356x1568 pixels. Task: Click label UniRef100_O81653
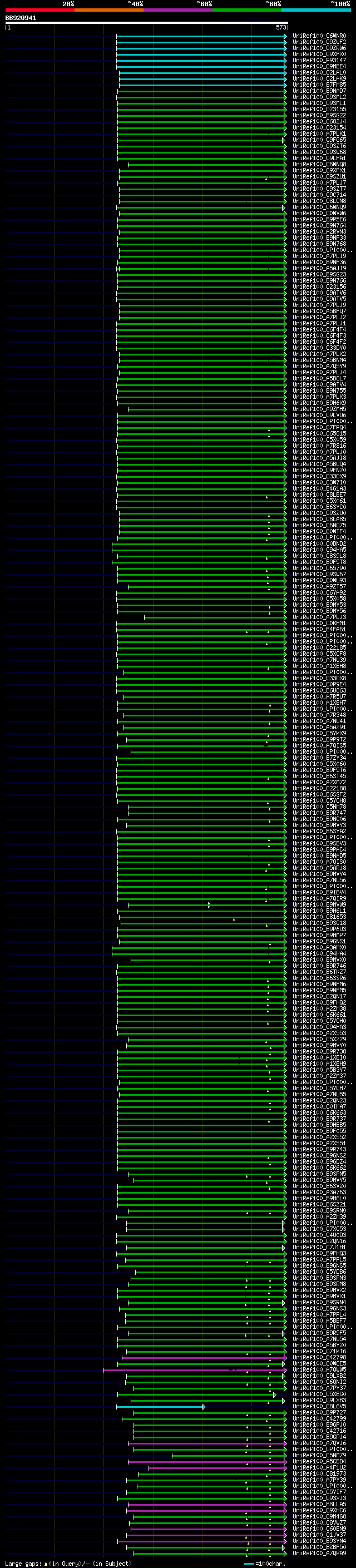pos(319,917)
